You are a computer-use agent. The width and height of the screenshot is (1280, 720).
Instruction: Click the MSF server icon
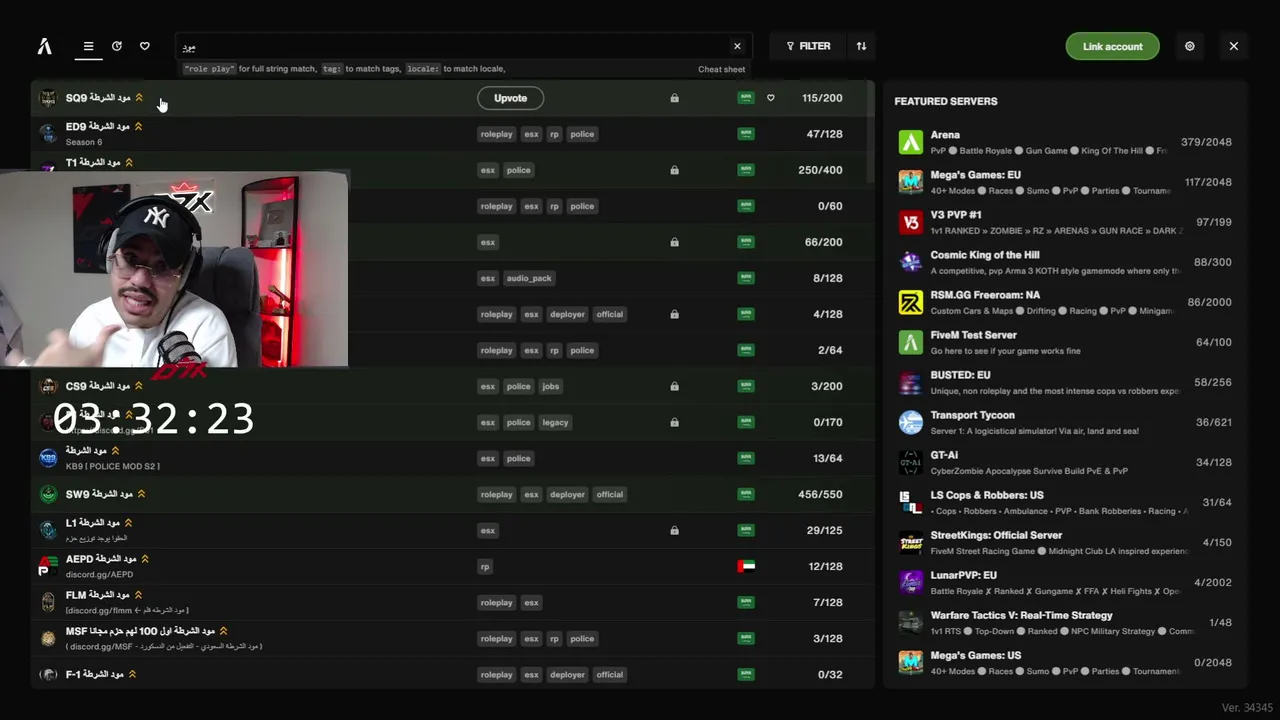pos(48,638)
